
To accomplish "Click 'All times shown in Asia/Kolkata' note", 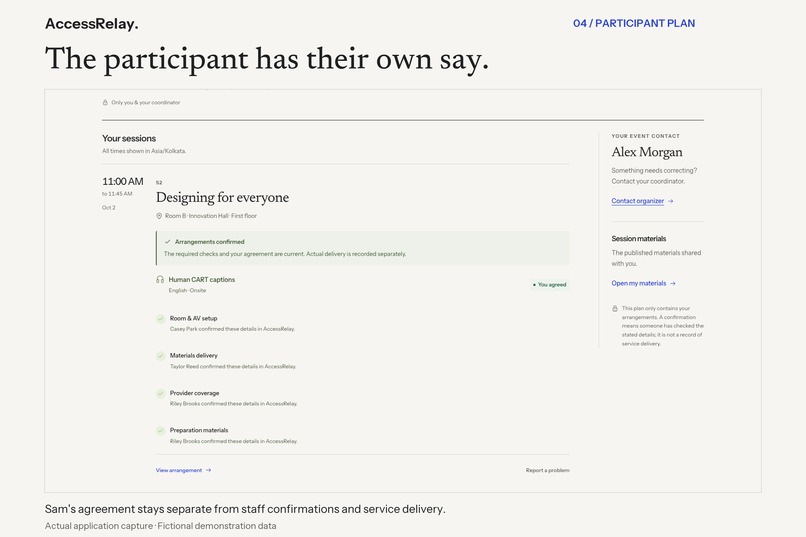I will 144,151.
